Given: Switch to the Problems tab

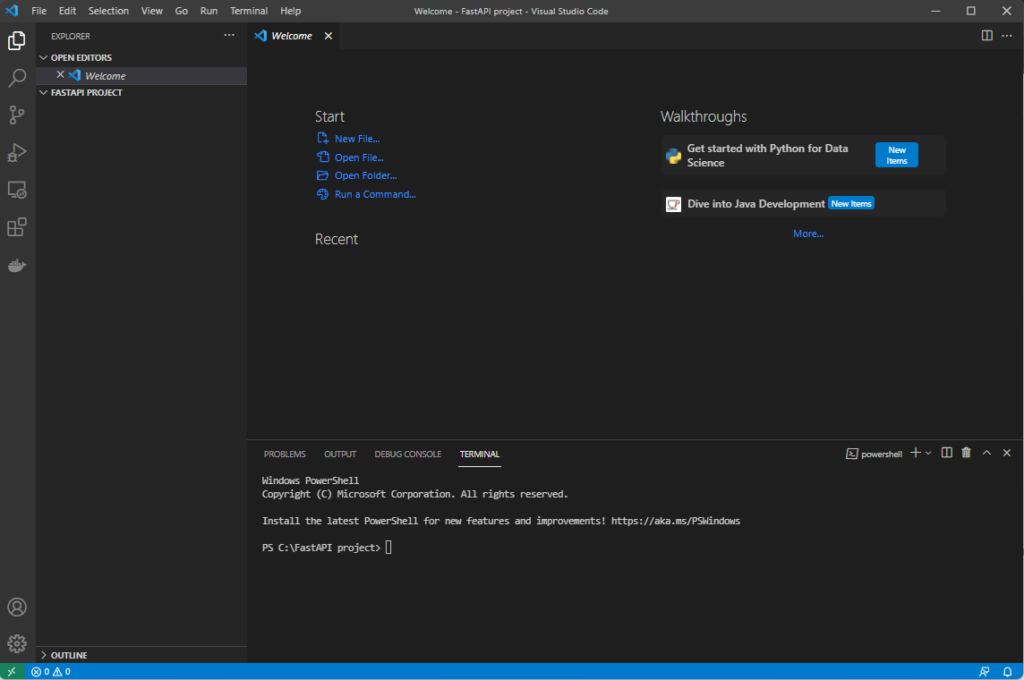Looking at the screenshot, I should pyautogui.click(x=285, y=454).
